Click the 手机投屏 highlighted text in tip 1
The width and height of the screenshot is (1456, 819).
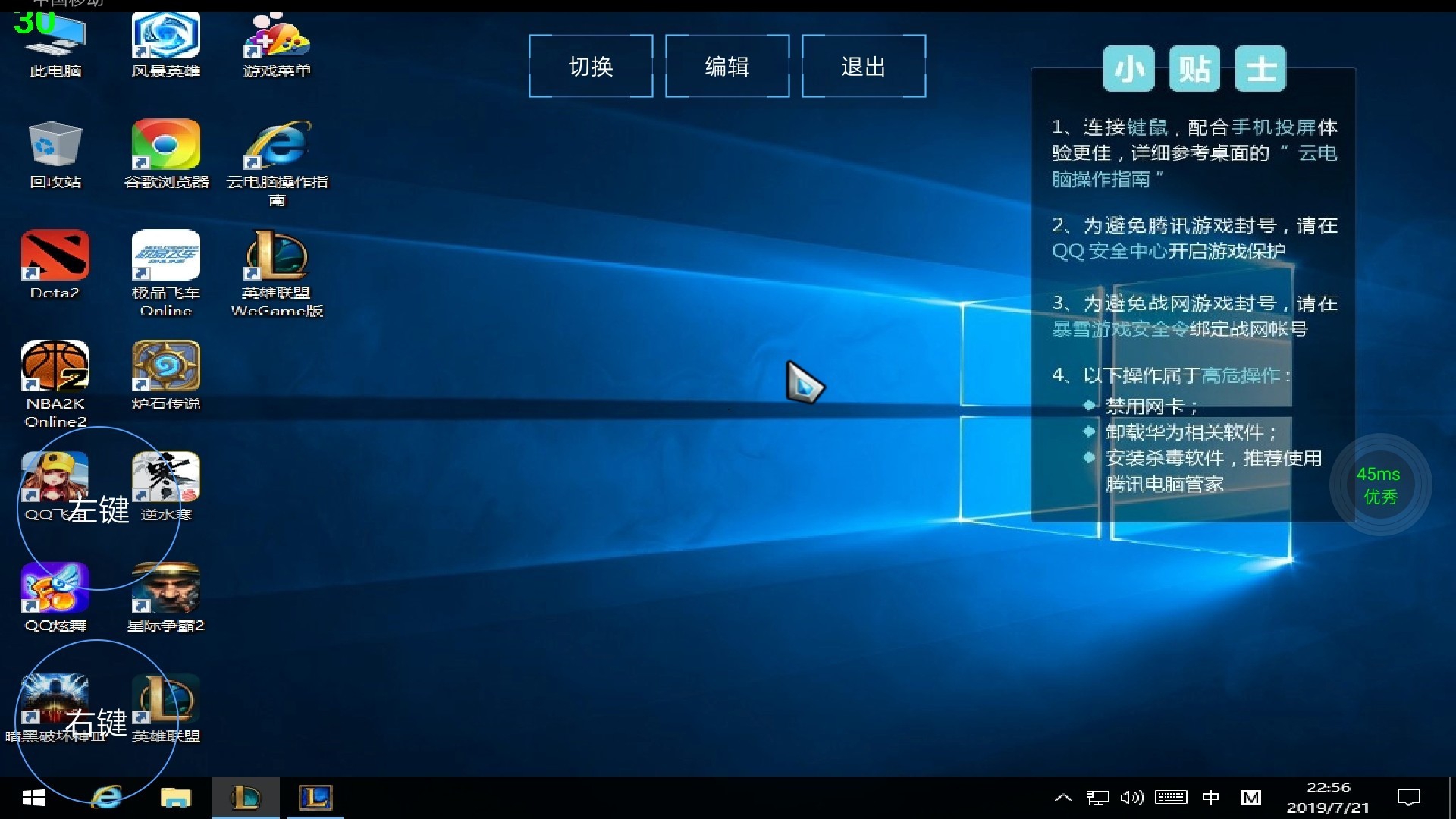click(x=1273, y=127)
